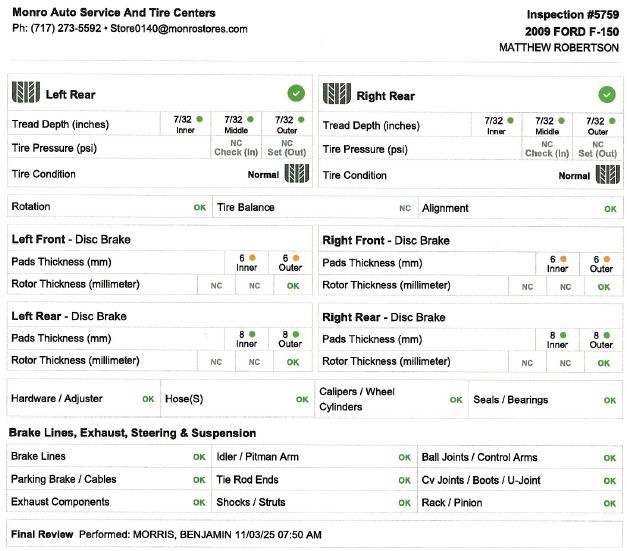Viewport: 627px width, 551px height.
Task: Click the OK status for Shocks / Struts
Action: click(x=404, y=503)
